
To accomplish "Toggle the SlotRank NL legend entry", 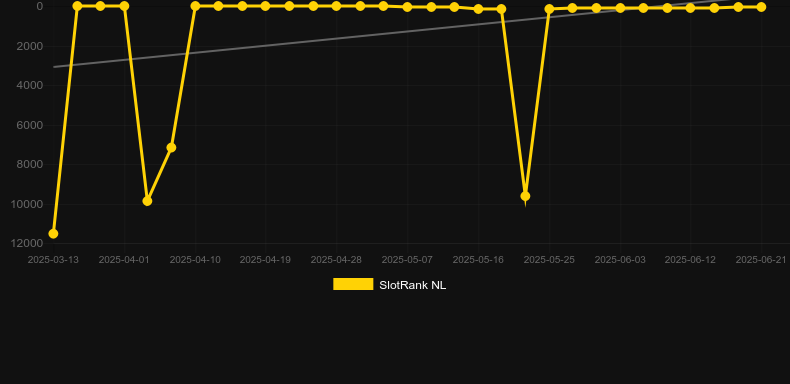I will coord(389,285).
